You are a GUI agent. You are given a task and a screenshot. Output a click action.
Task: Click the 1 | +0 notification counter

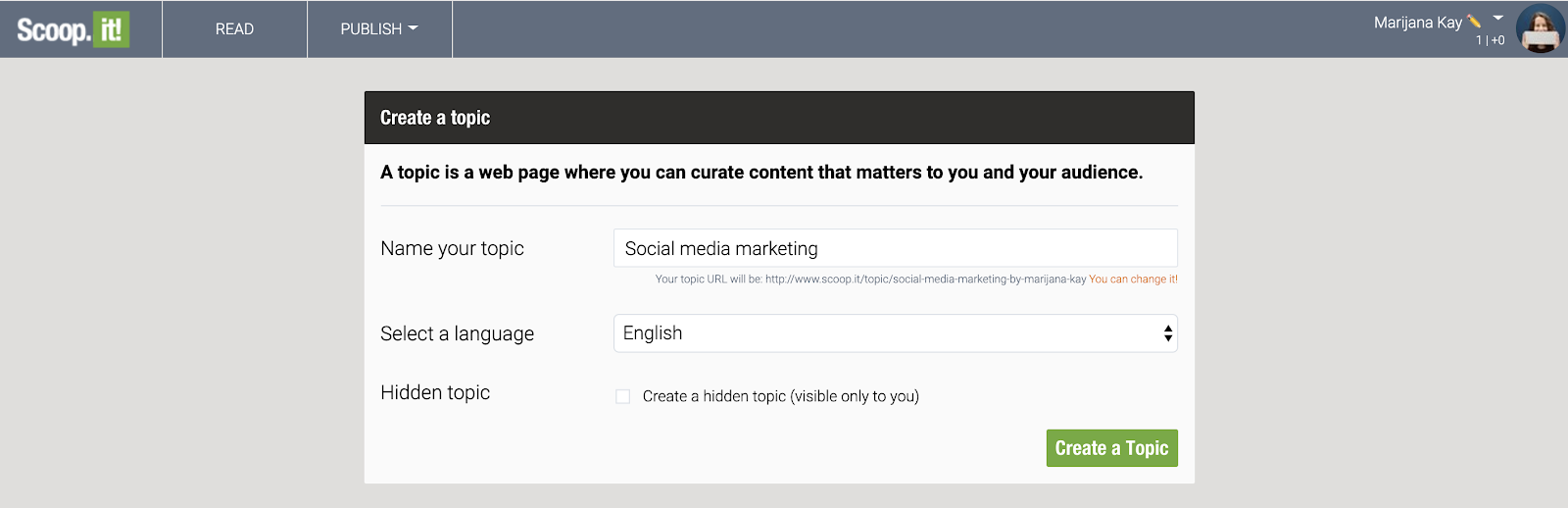[x=1491, y=40]
